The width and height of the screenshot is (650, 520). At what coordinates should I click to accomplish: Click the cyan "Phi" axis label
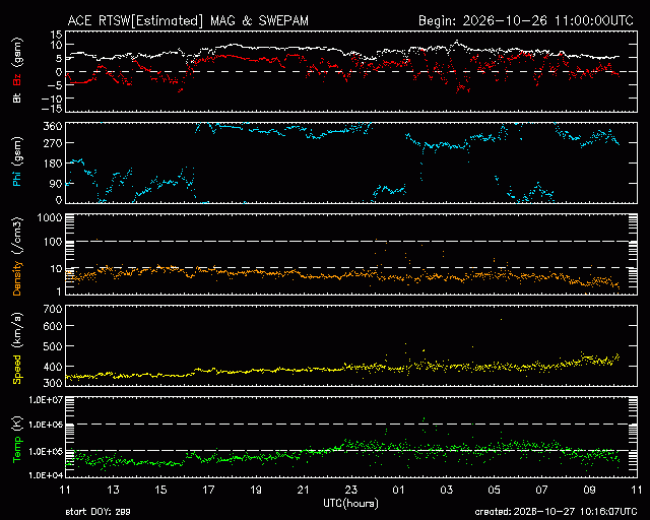[17, 179]
